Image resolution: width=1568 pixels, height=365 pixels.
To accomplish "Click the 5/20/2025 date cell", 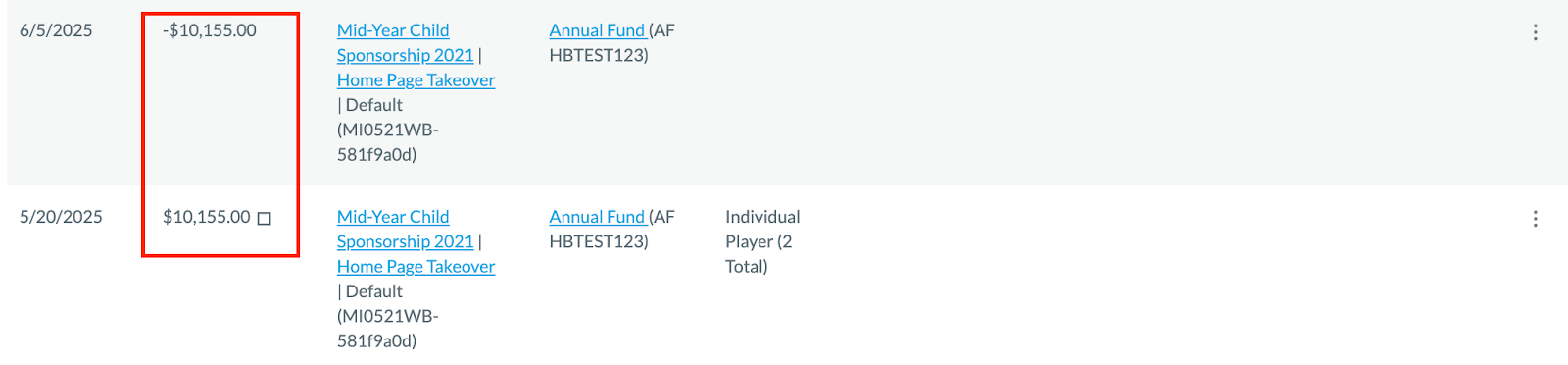I will pyautogui.click(x=61, y=217).
